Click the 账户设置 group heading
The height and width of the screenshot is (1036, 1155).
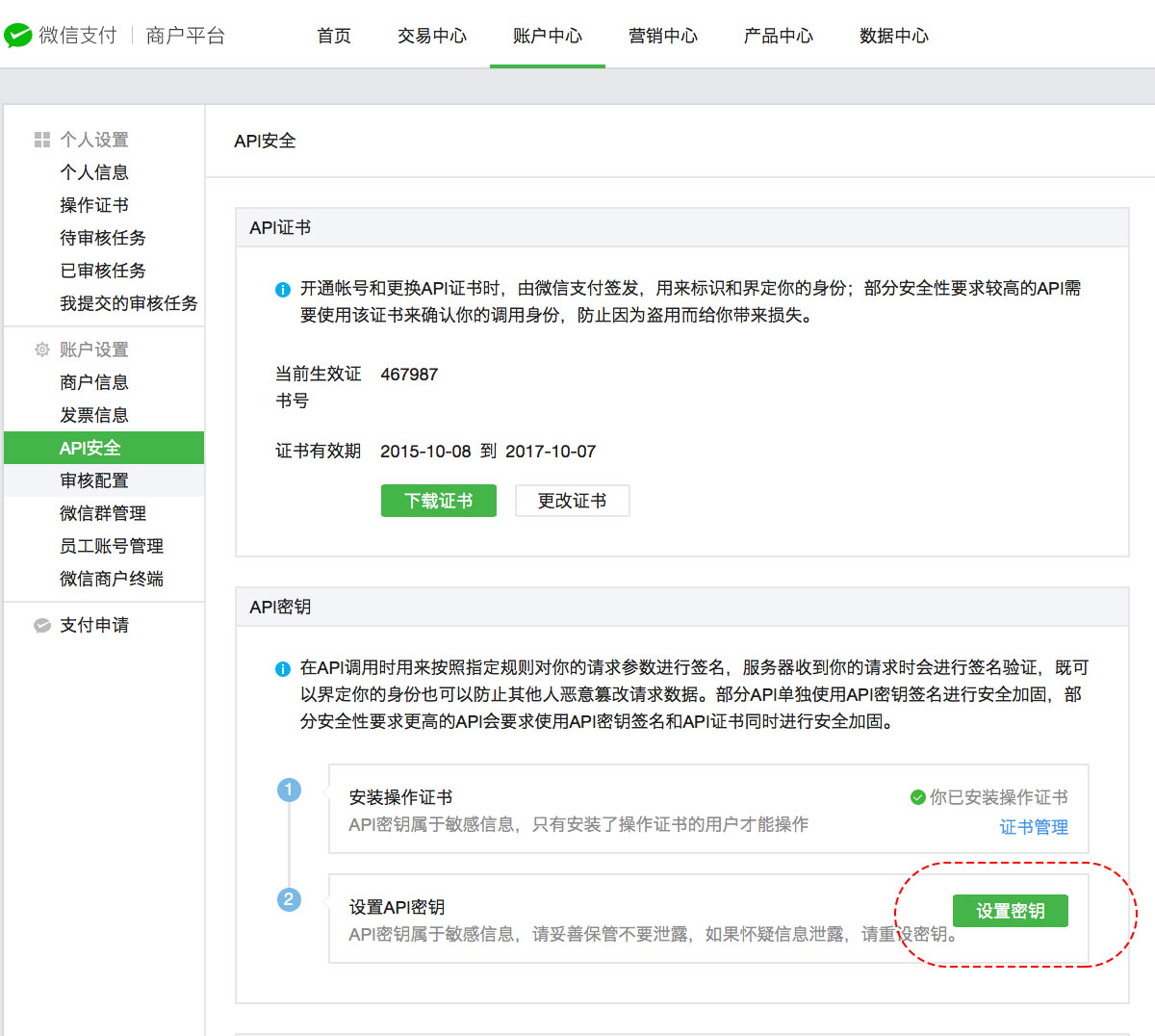pyautogui.click(x=94, y=350)
